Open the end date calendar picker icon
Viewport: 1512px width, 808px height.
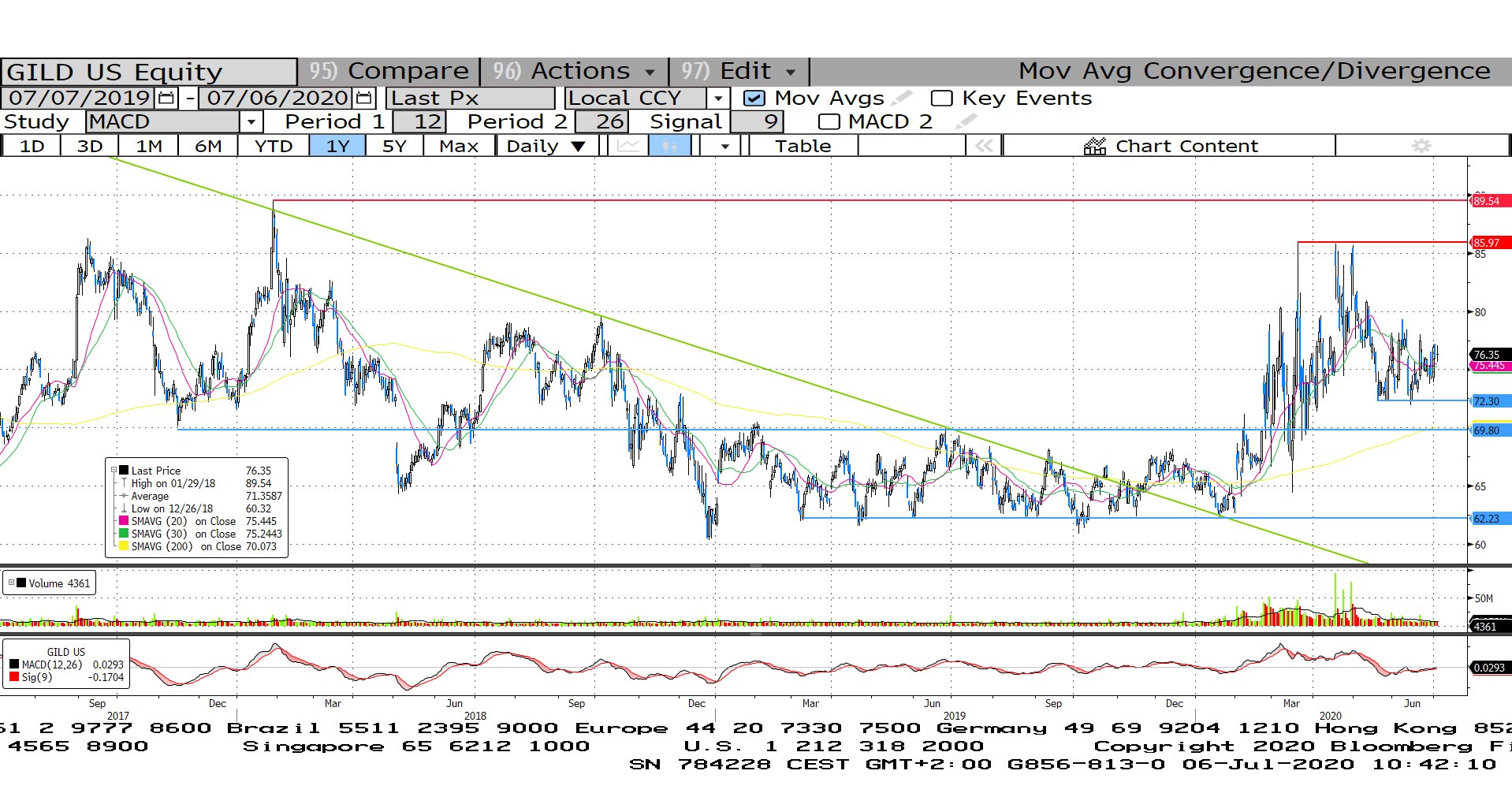click(x=363, y=99)
